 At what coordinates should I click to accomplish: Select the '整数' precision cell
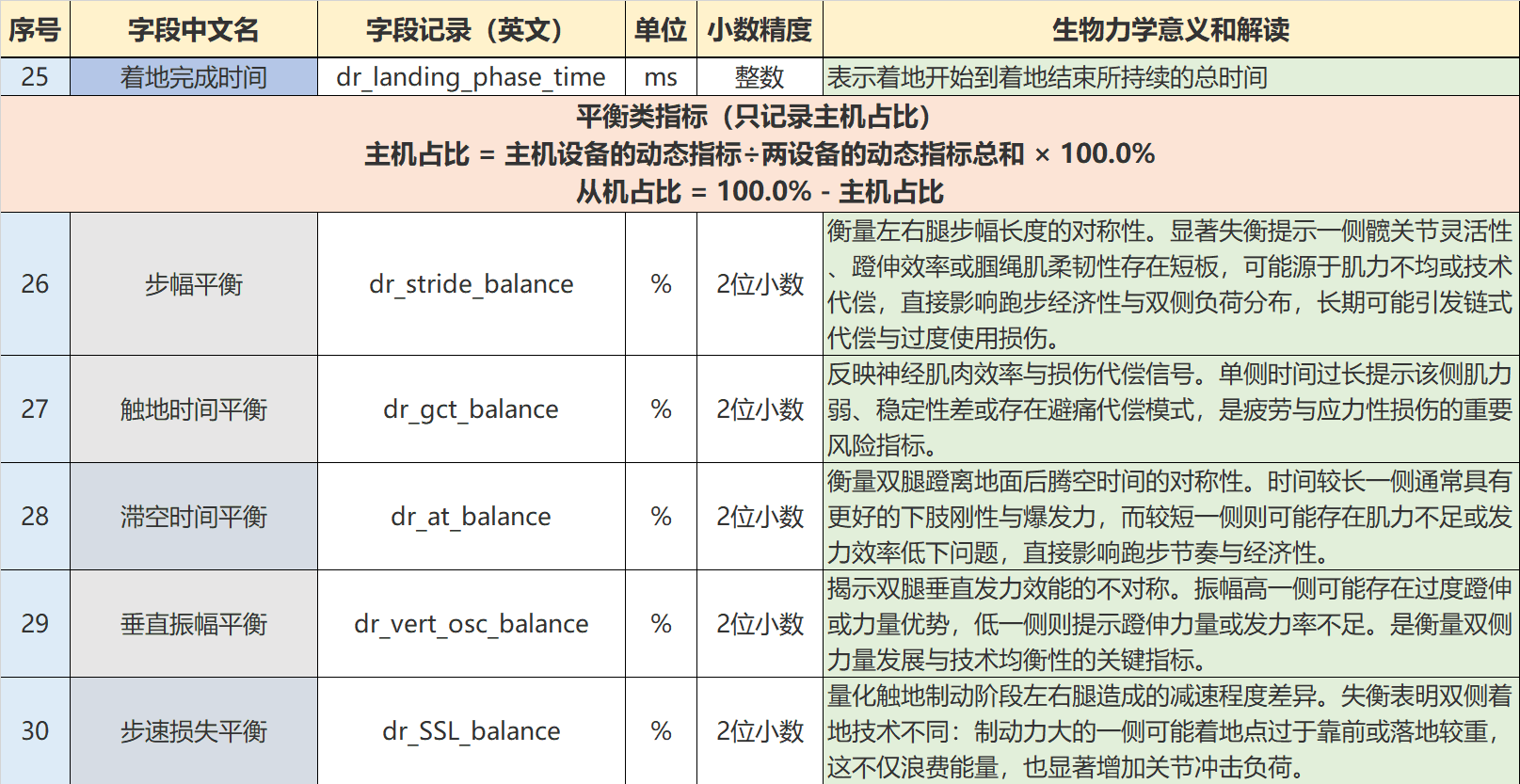tap(760, 77)
